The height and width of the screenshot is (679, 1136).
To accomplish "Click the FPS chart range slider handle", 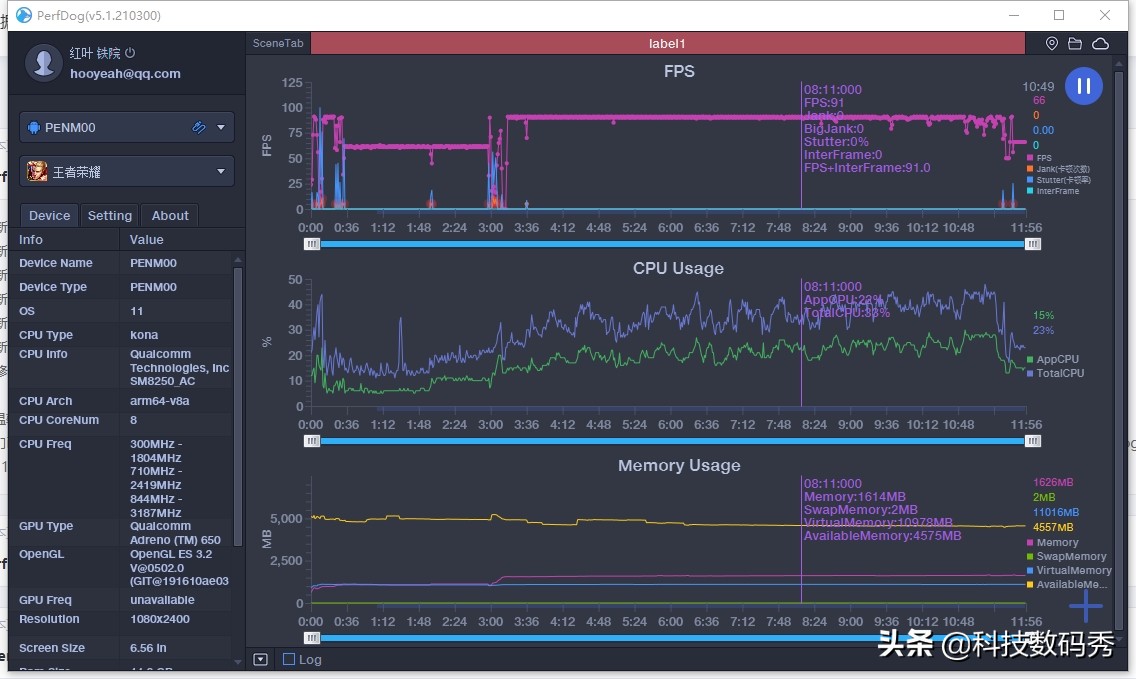I will (313, 243).
